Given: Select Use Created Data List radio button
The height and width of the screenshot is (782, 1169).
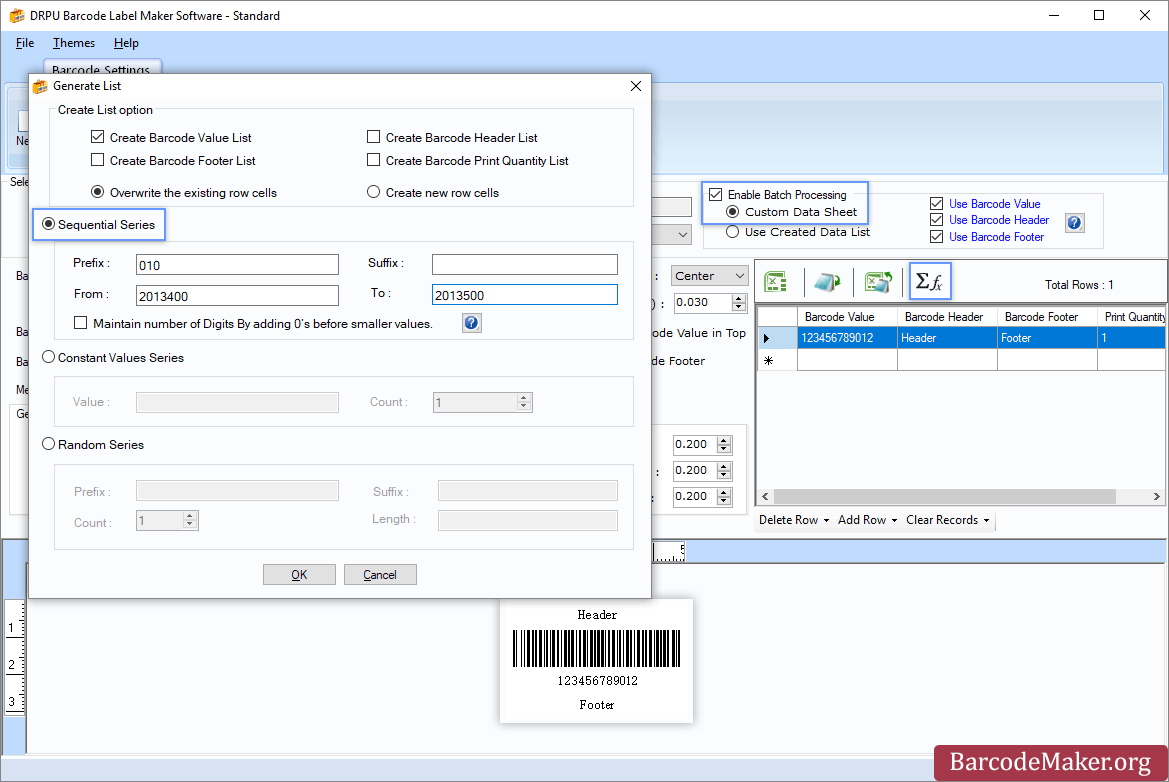Looking at the screenshot, I should click(x=733, y=232).
